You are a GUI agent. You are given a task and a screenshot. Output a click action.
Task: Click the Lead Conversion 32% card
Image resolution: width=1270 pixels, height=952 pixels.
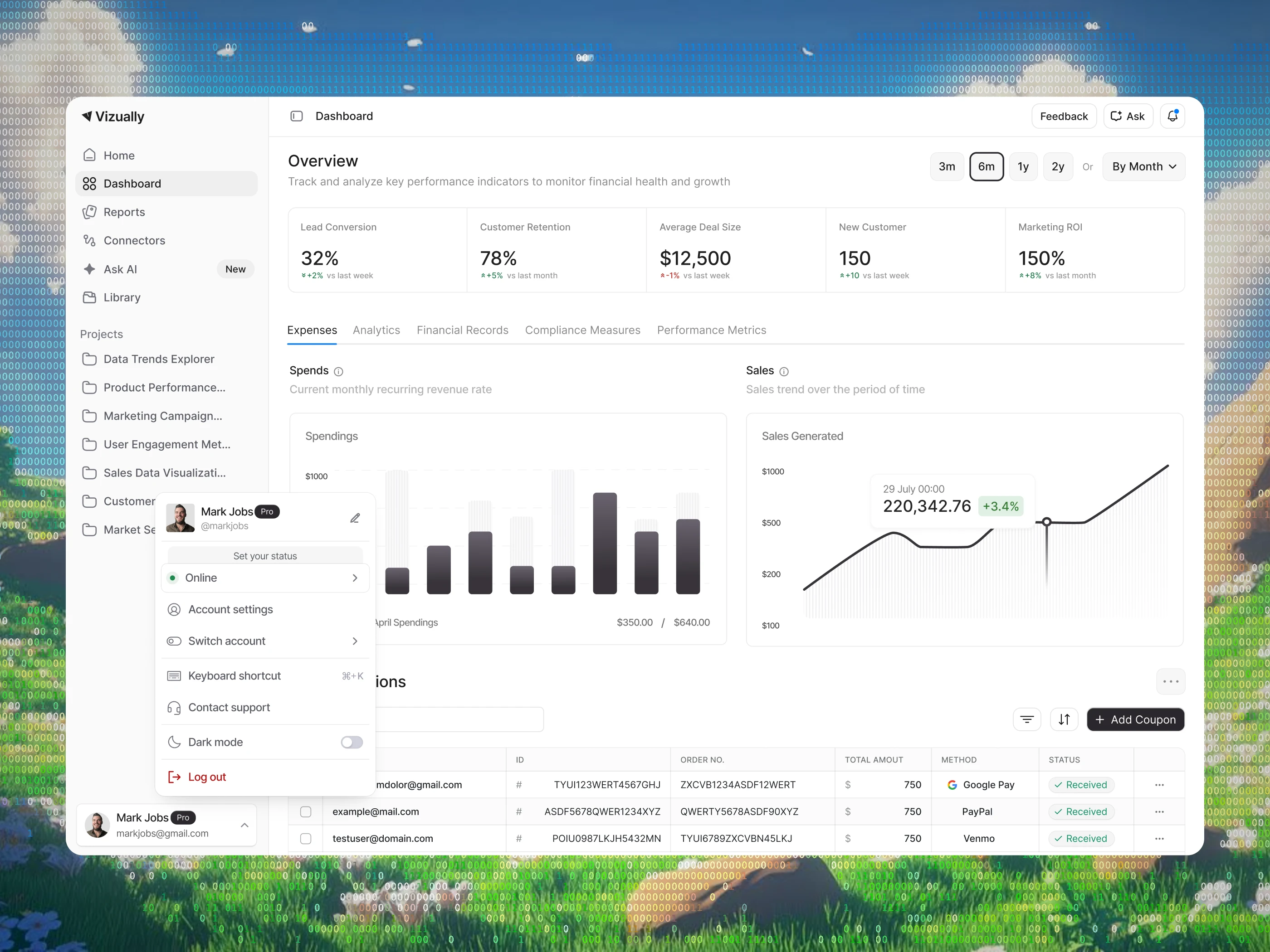point(377,250)
